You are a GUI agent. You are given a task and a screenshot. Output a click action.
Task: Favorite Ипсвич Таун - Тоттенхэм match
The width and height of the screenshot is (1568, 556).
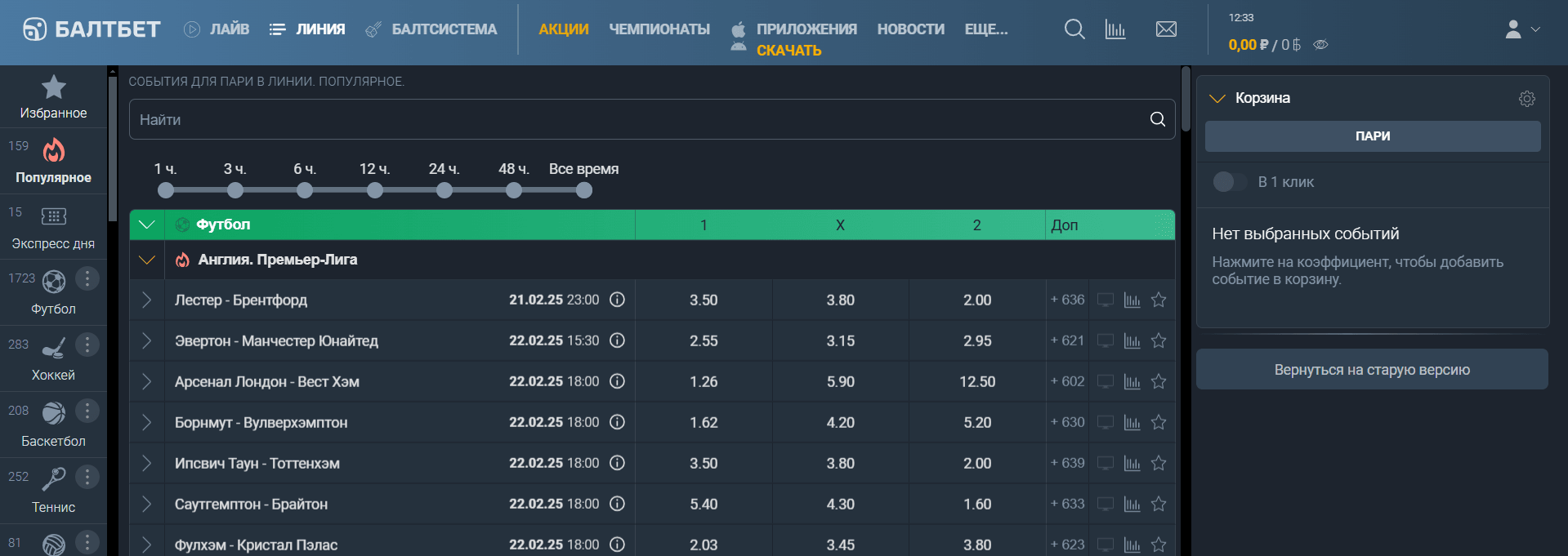(x=1159, y=463)
